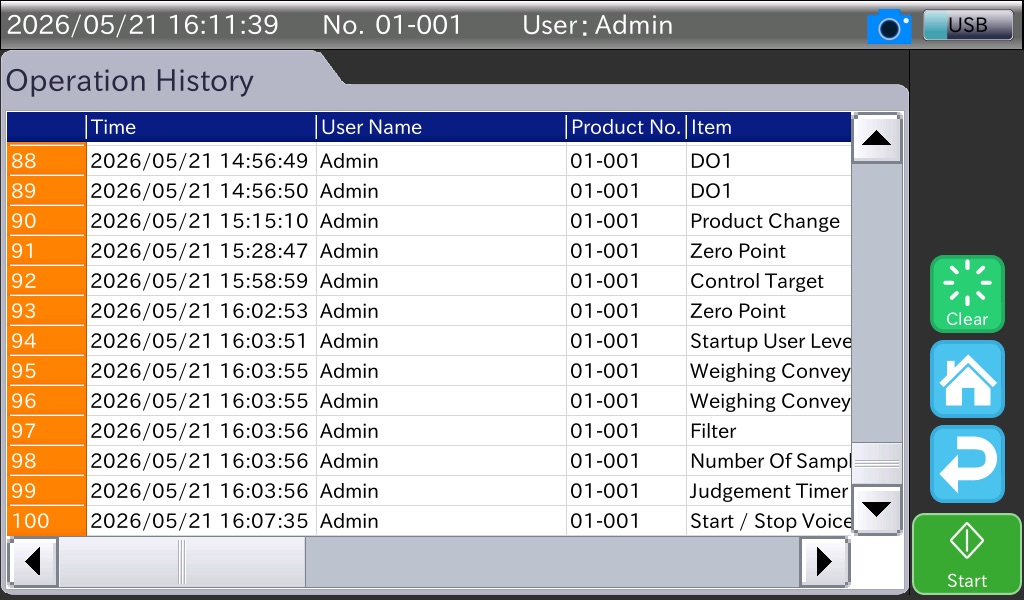Tap the USB indicator button
The height and width of the screenshot is (600, 1024).
(968, 25)
